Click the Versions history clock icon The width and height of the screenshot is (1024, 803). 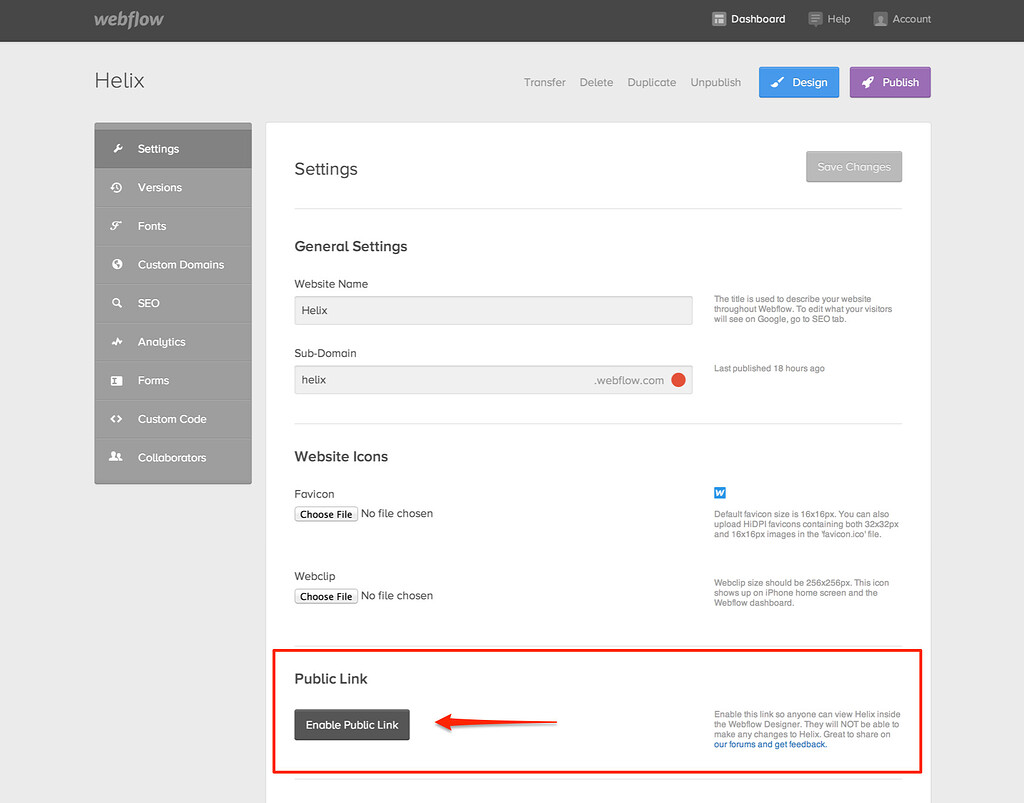point(117,187)
